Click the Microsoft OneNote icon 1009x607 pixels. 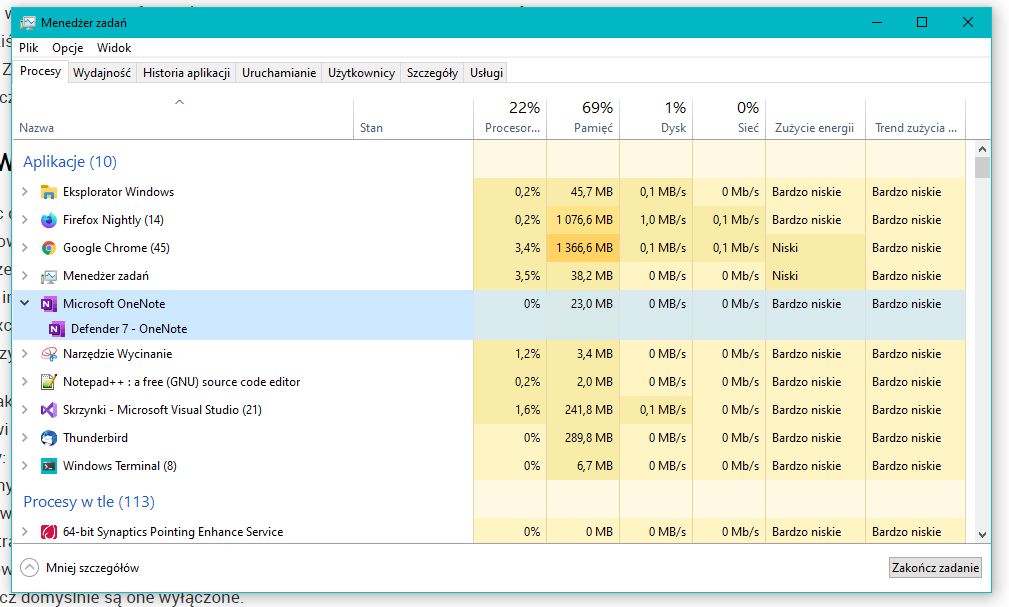[x=48, y=304]
